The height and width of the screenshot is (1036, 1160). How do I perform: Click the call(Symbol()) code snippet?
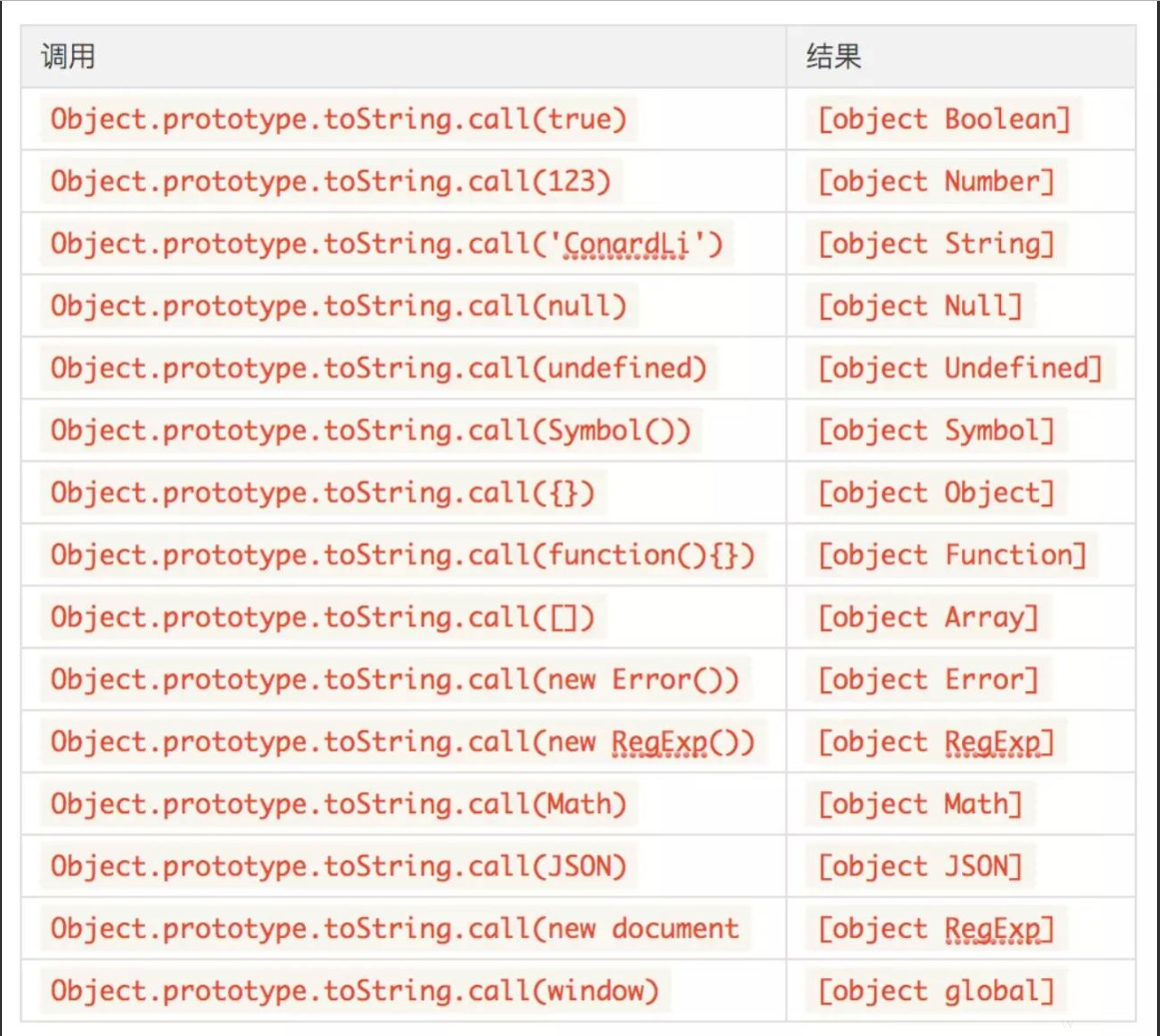[x=371, y=431]
